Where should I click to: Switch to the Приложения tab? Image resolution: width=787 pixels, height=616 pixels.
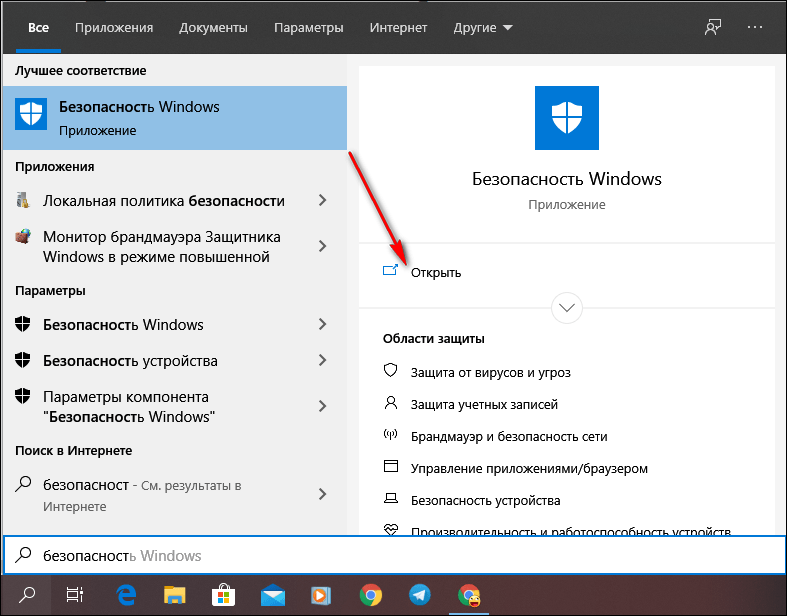pyautogui.click(x=114, y=28)
